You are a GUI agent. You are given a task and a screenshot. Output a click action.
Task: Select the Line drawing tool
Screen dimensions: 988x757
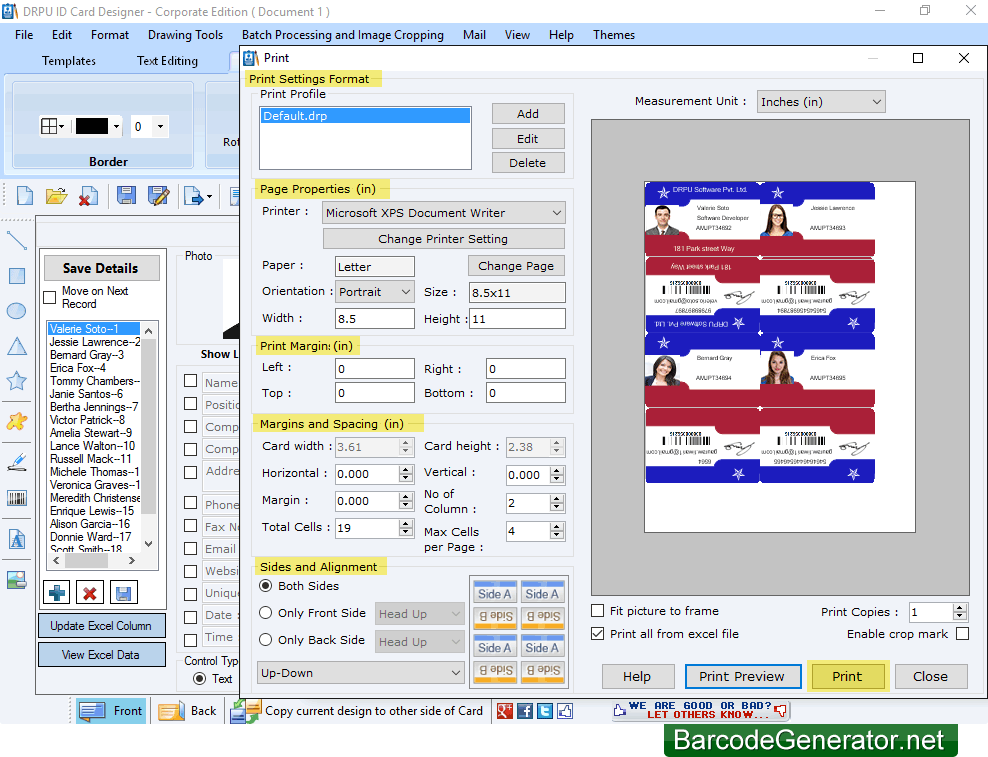point(15,240)
